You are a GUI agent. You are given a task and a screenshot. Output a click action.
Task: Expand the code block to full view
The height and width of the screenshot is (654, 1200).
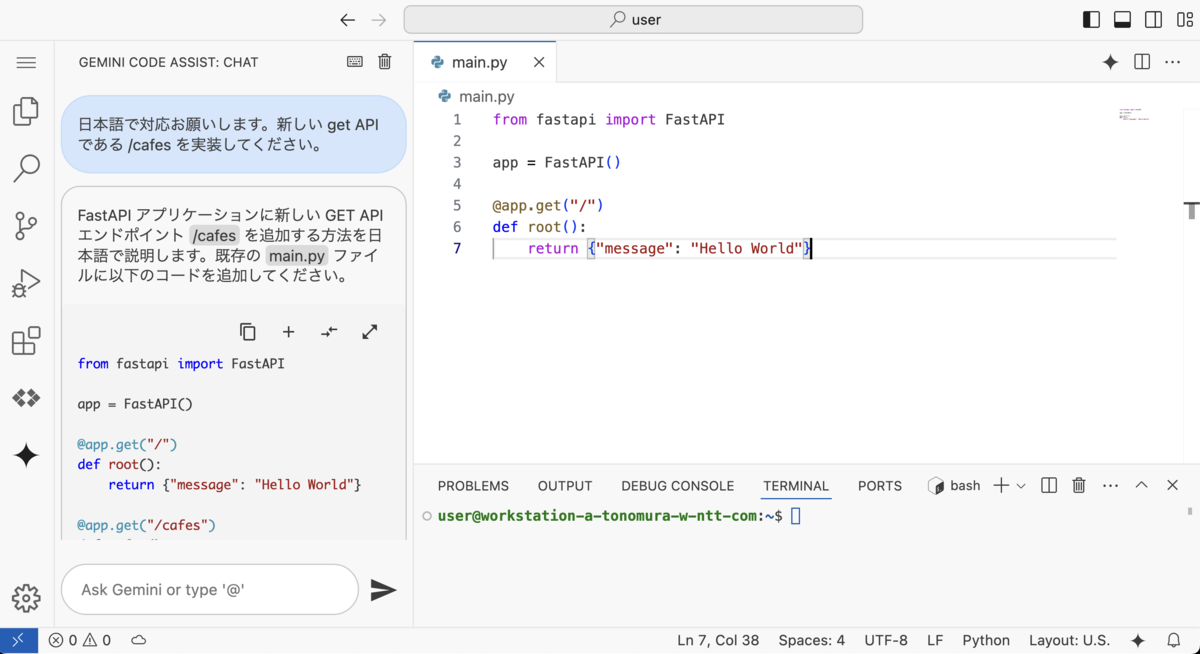click(370, 332)
